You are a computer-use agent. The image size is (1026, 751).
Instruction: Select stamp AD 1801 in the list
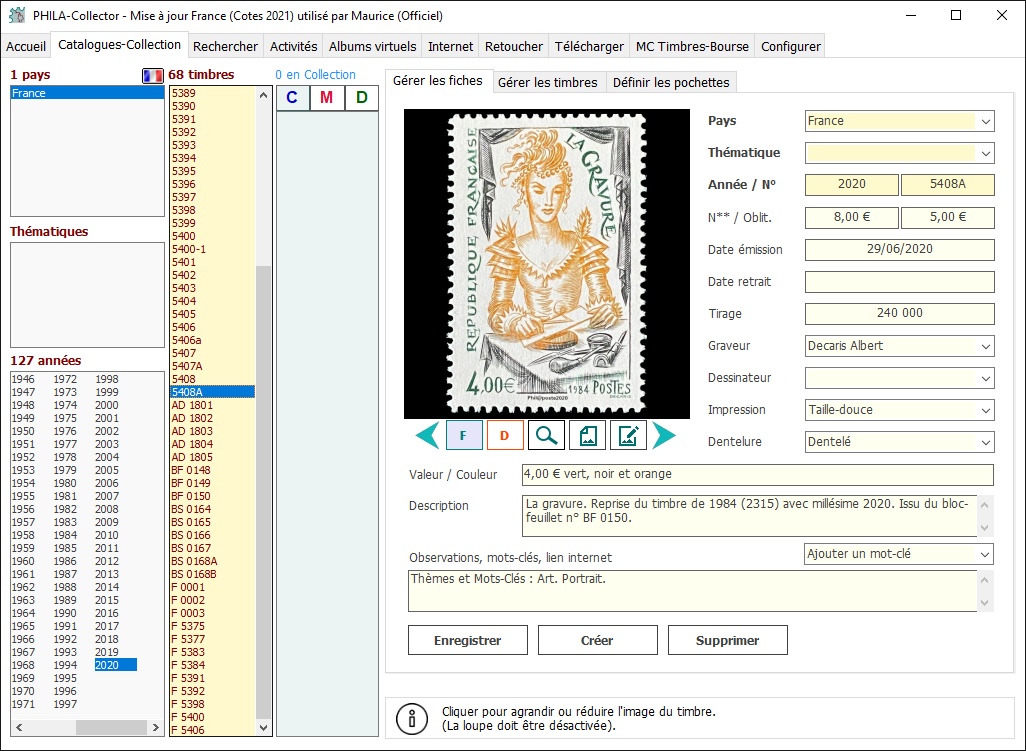(x=212, y=405)
